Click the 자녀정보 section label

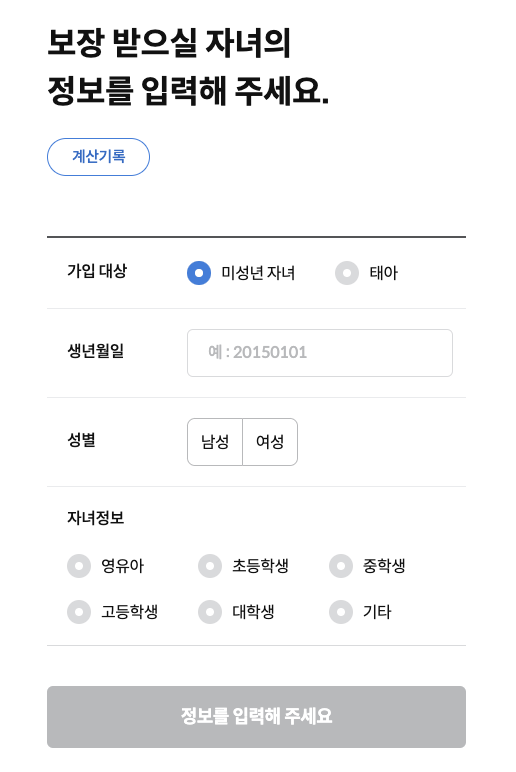point(96,518)
